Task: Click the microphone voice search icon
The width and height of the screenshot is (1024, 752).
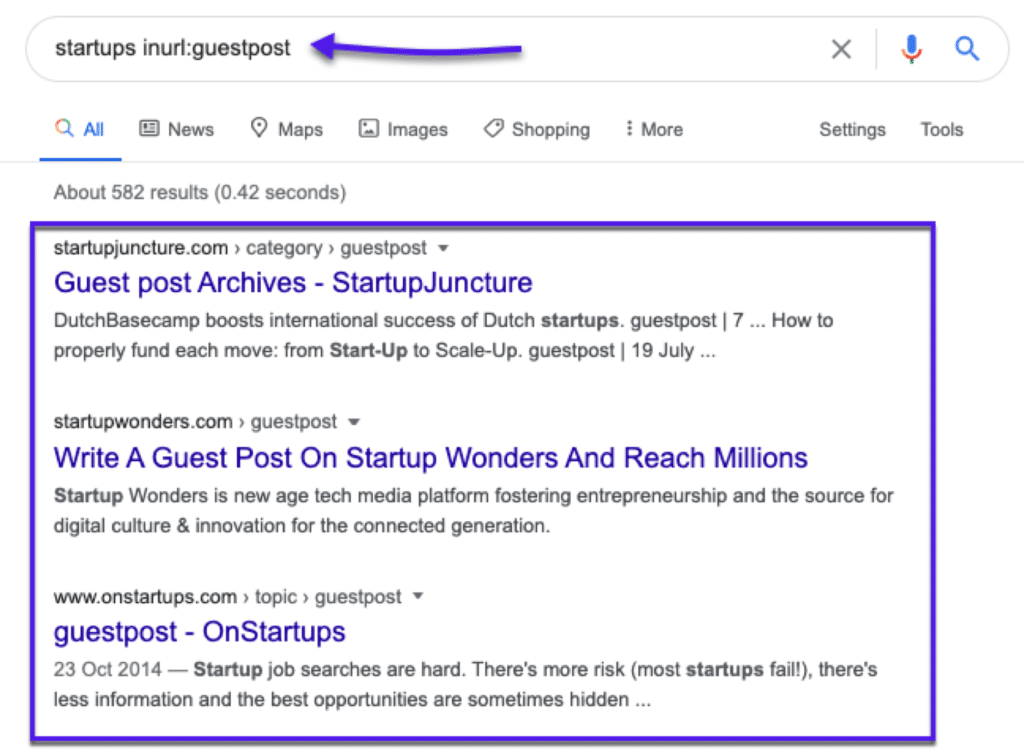Action: click(911, 48)
